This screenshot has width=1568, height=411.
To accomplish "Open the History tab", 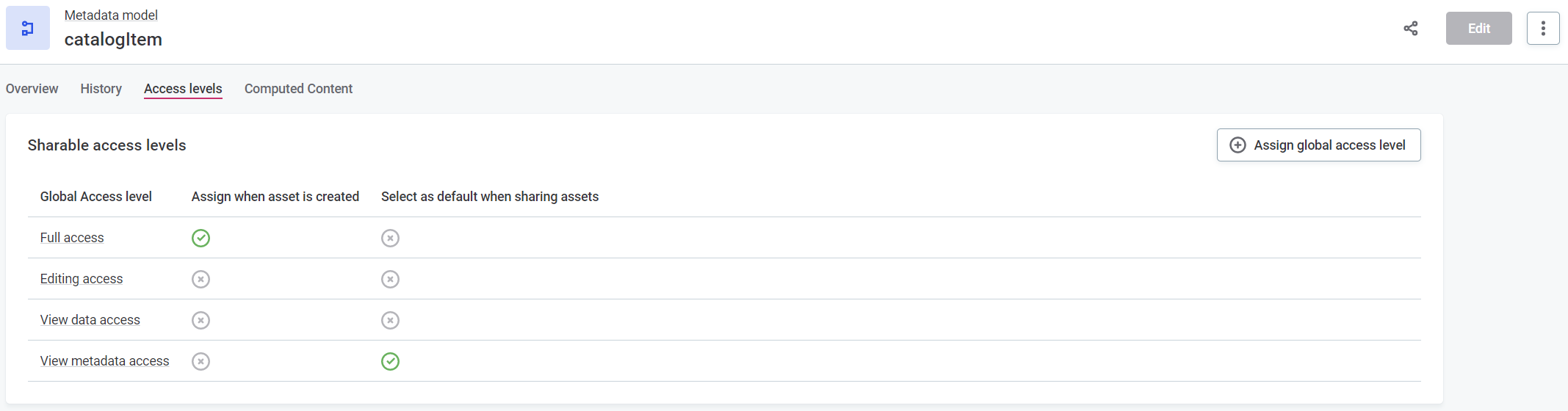I will [x=101, y=89].
